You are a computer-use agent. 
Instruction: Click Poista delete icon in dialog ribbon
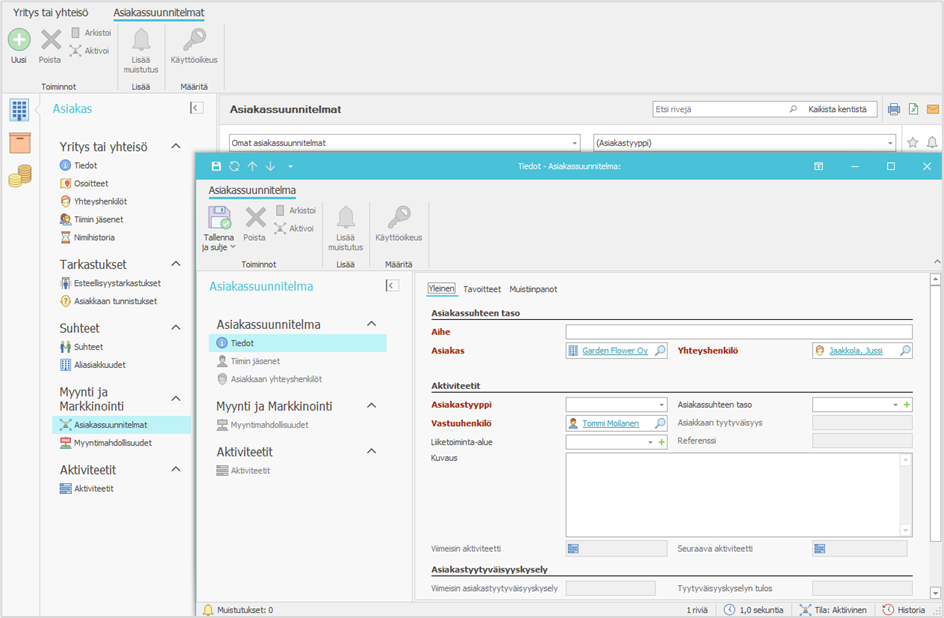[255, 218]
